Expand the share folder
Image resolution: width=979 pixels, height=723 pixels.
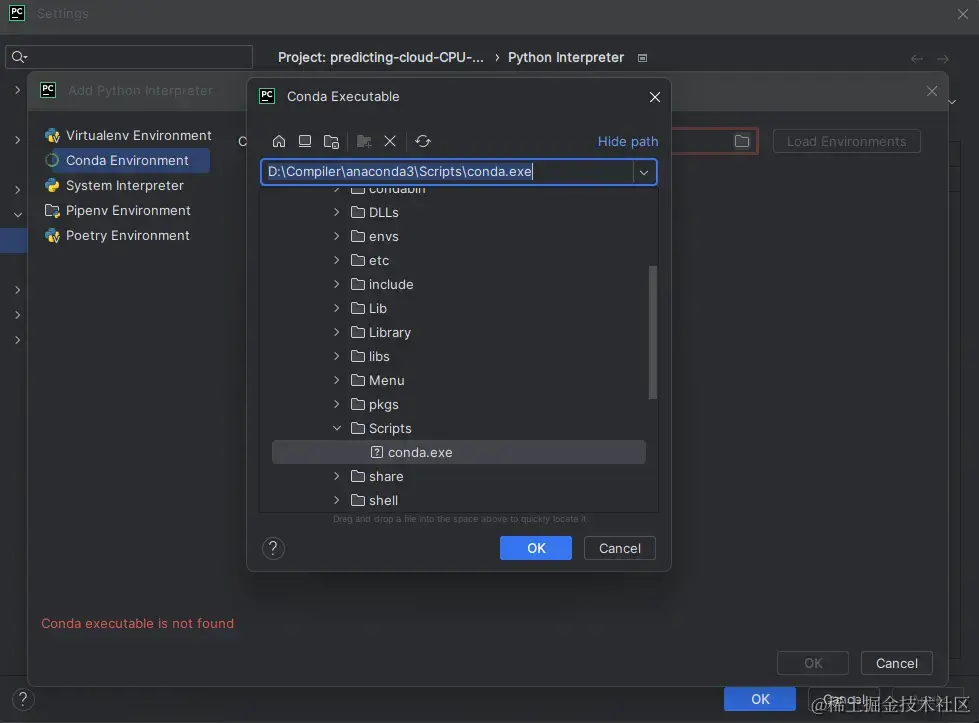pyautogui.click(x=337, y=476)
